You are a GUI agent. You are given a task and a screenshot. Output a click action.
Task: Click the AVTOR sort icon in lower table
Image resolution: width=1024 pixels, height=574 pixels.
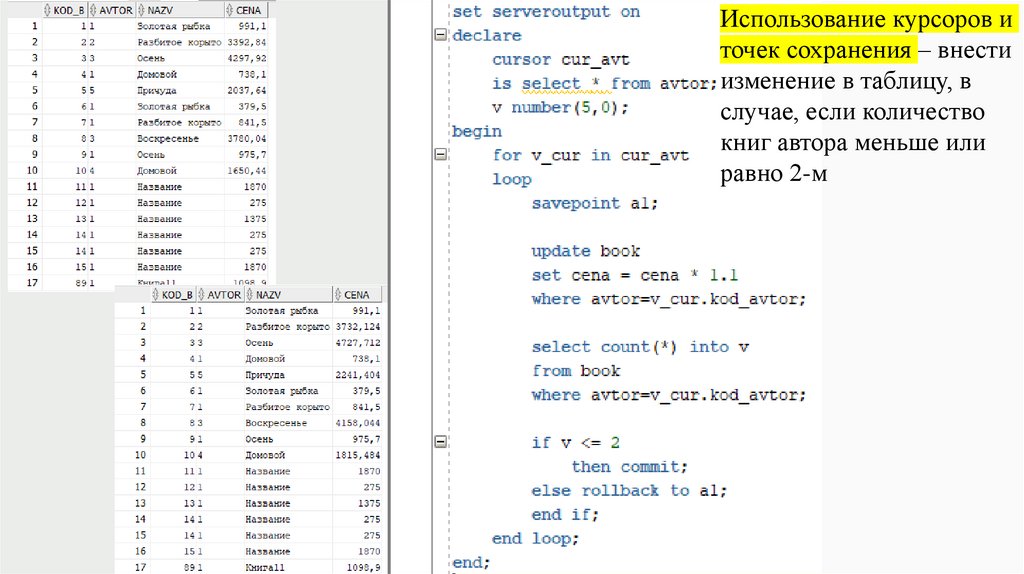[201, 295]
